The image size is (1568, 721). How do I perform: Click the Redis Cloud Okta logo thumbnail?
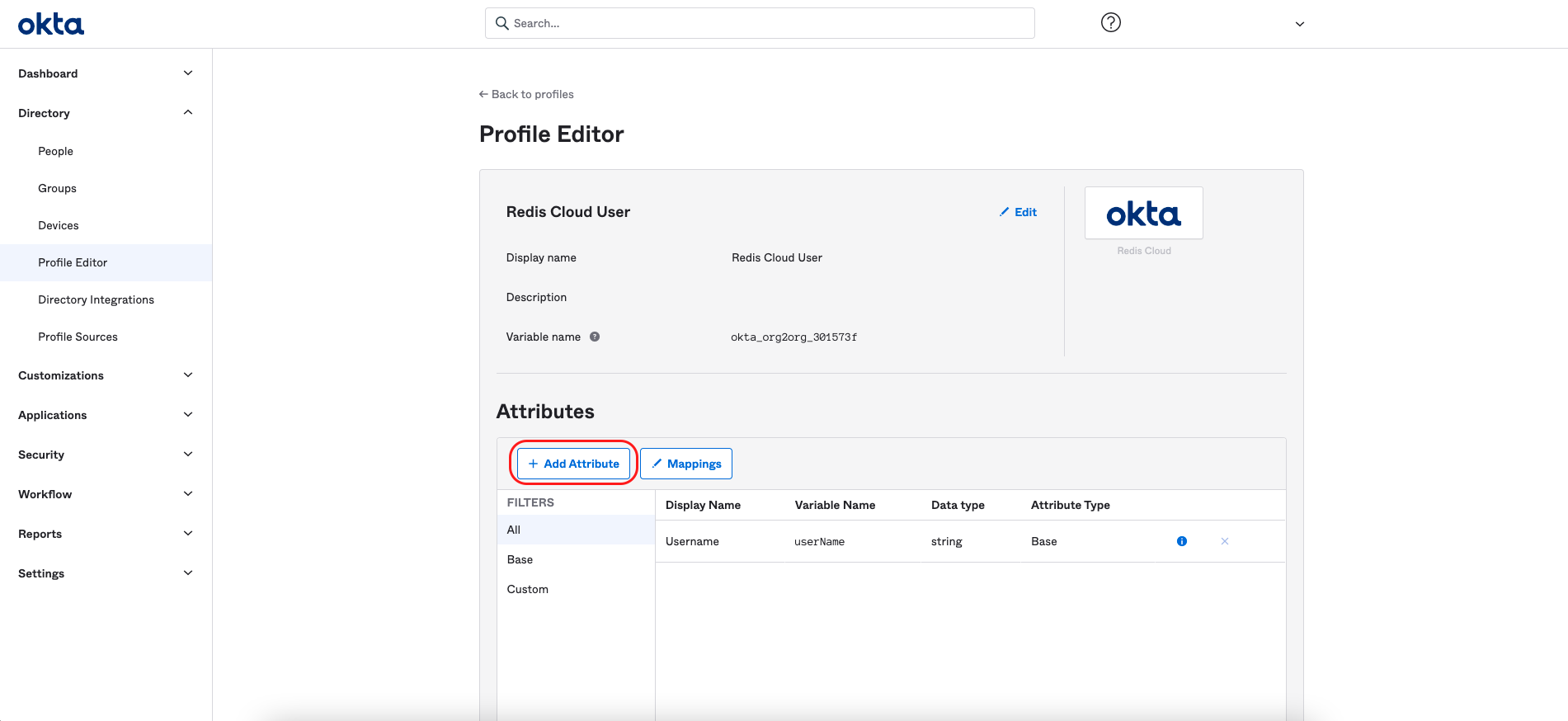(x=1143, y=214)
